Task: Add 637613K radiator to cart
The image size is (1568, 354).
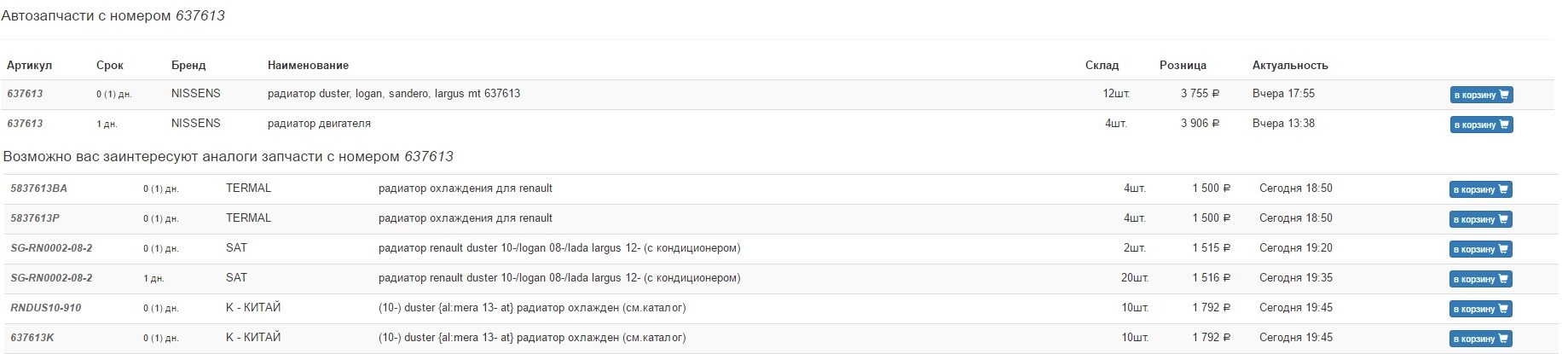Action: pos(1481,339)
